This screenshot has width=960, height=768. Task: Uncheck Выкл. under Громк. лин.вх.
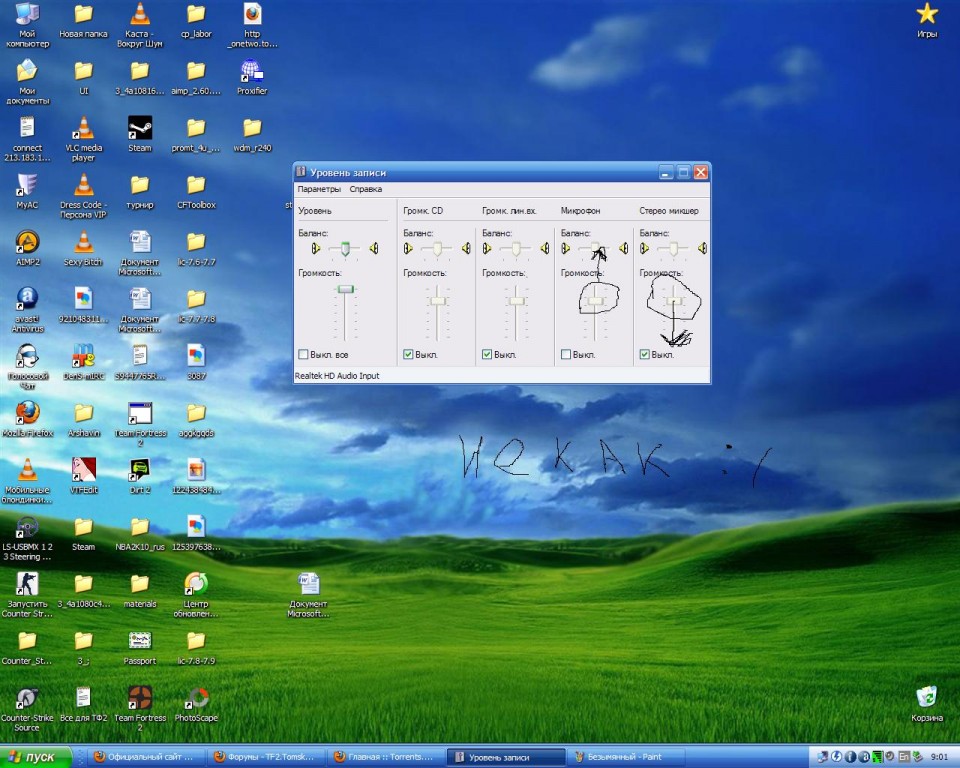coord(487,354)
